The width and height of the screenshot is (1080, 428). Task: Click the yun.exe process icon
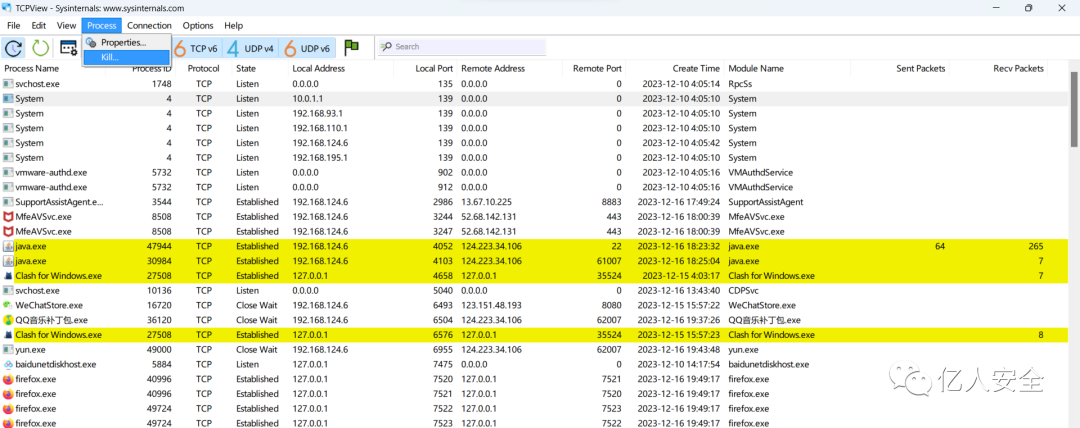pos(8,349)
